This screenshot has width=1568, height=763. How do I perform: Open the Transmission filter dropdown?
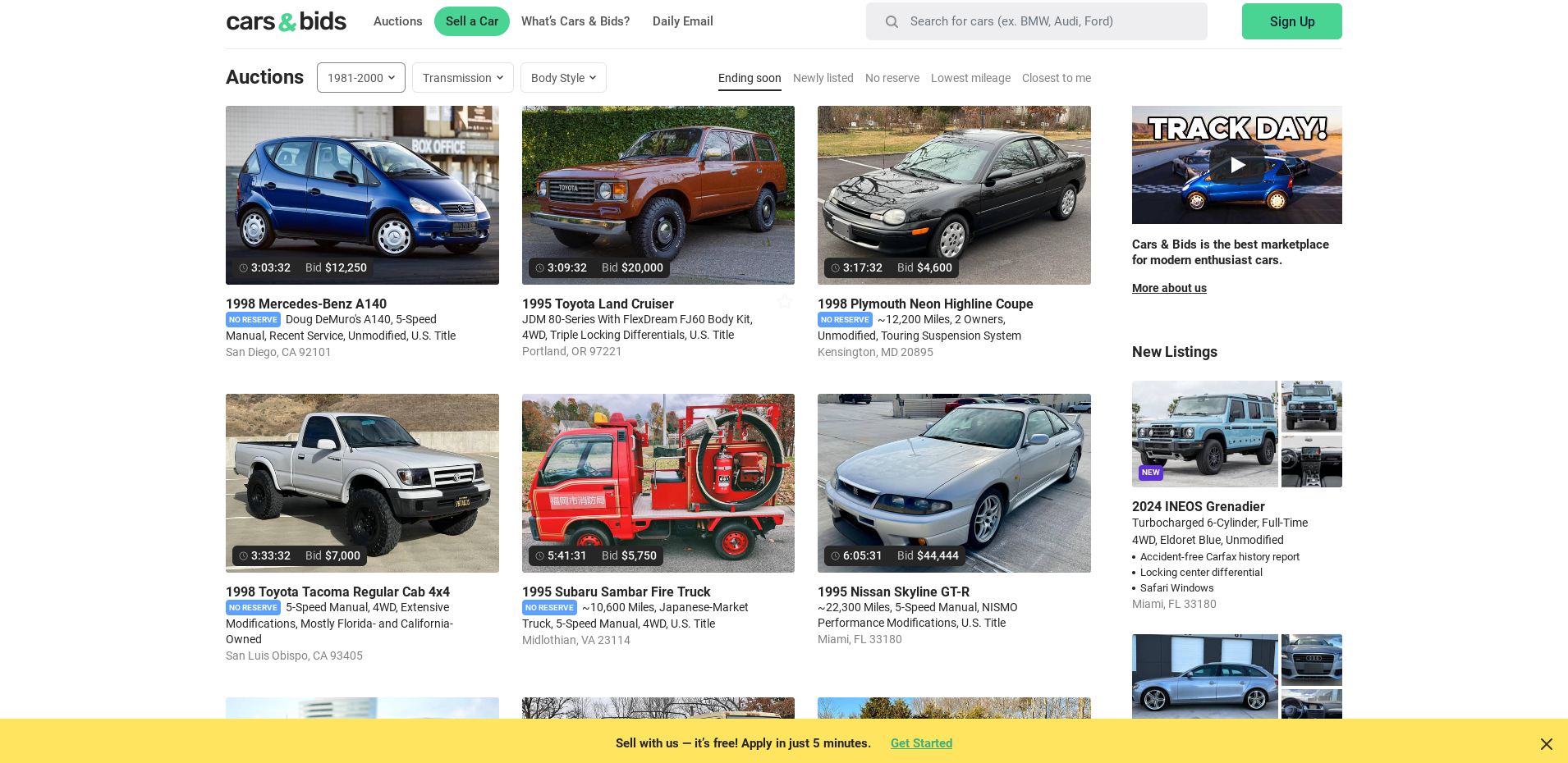pyautogui.click(x=462, y=77)
